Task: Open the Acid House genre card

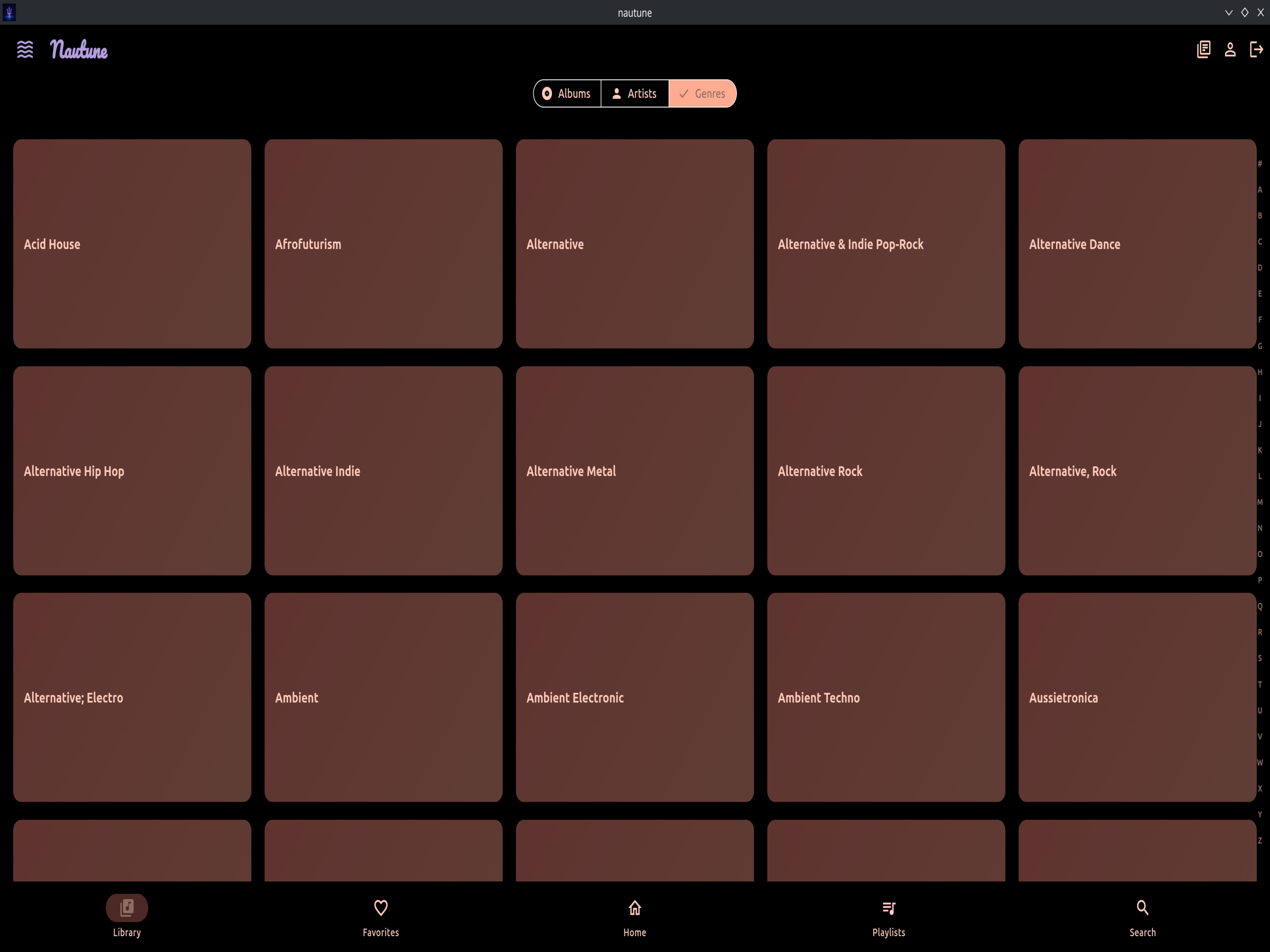Action: pos(132,244)
